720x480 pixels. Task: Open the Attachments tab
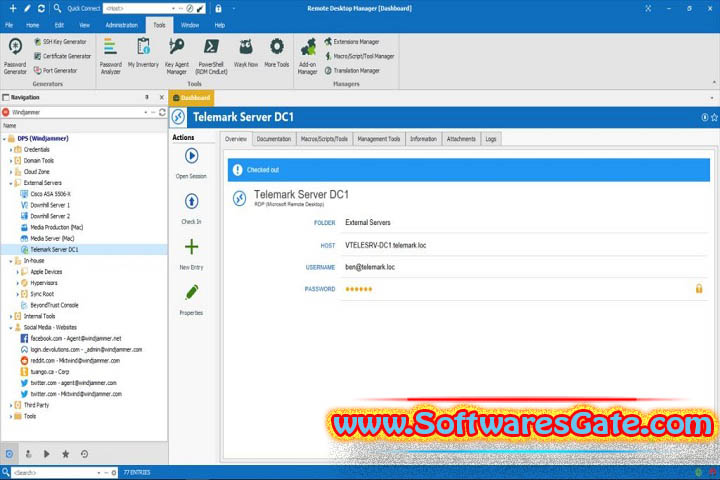461,139
